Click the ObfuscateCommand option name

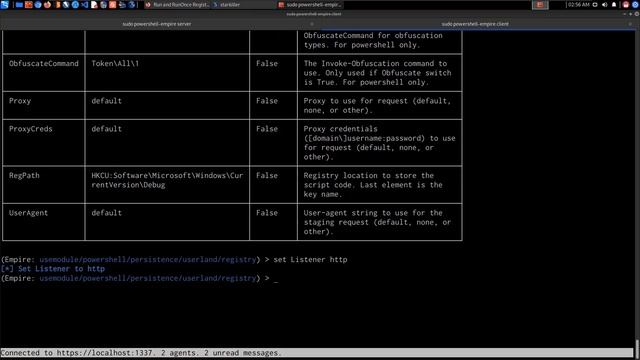pos(44,64)
